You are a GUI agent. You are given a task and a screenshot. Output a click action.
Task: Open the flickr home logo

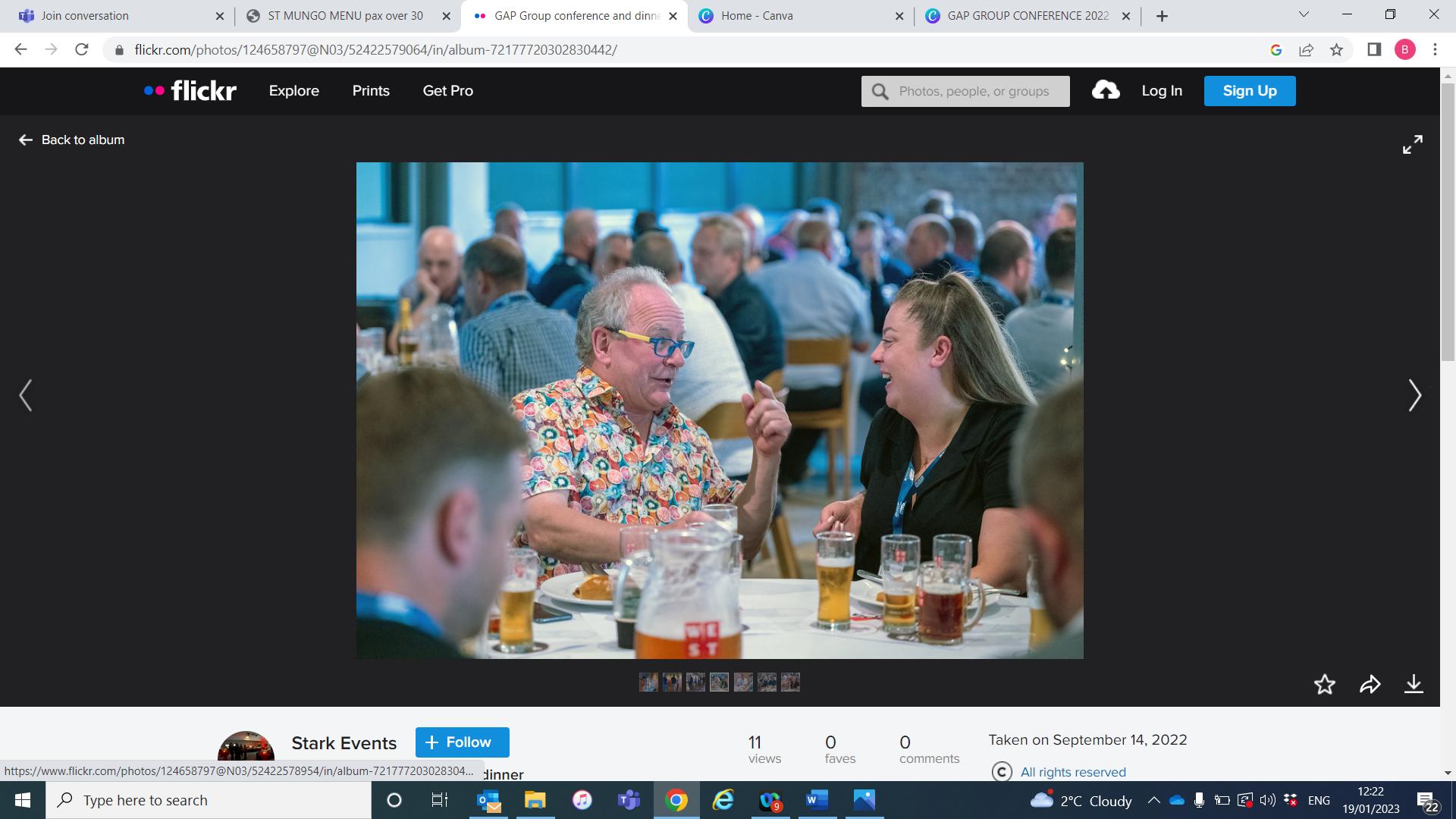point(190,91)
